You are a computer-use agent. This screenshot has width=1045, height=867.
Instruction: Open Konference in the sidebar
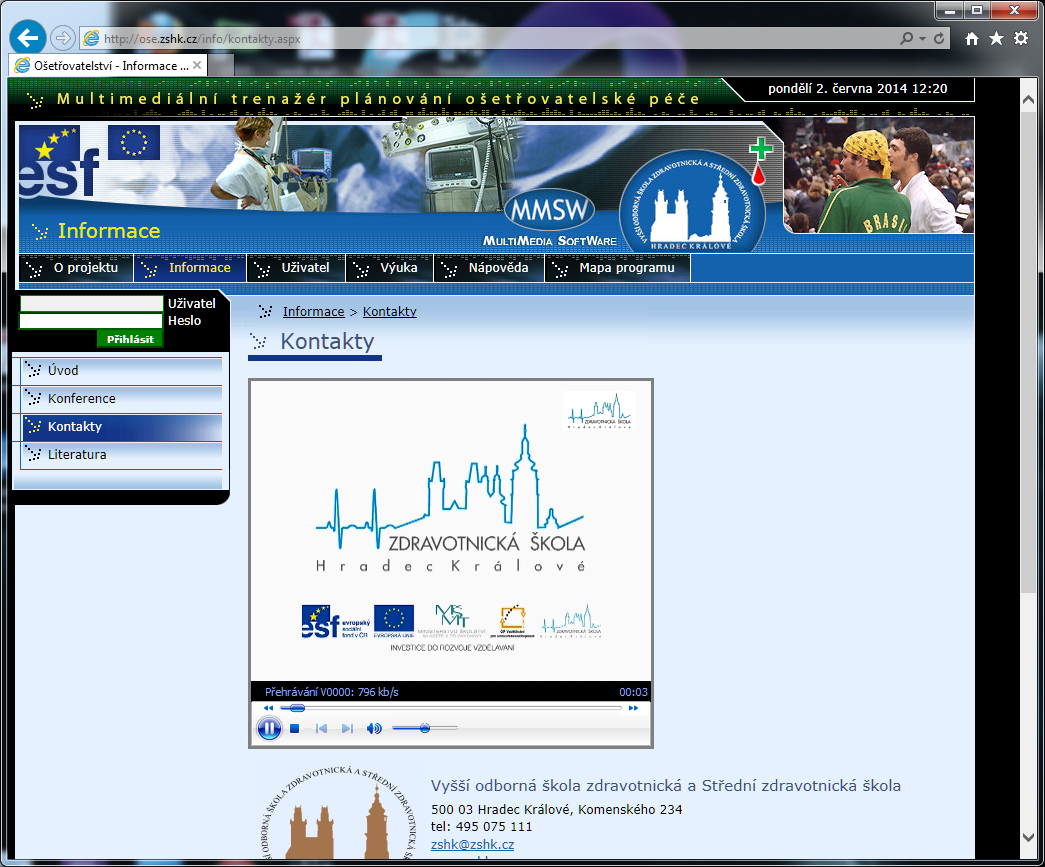tap(122, 399)
